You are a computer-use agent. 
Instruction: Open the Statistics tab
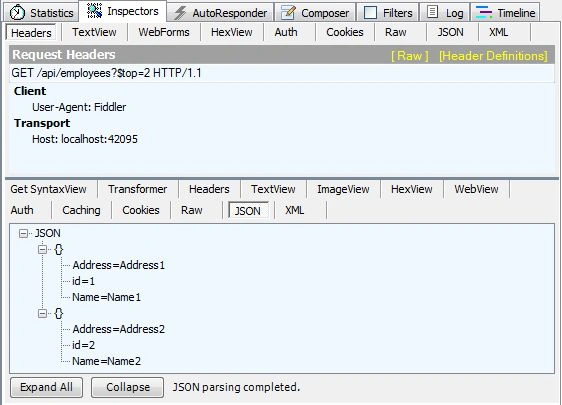tap(42, 13)
